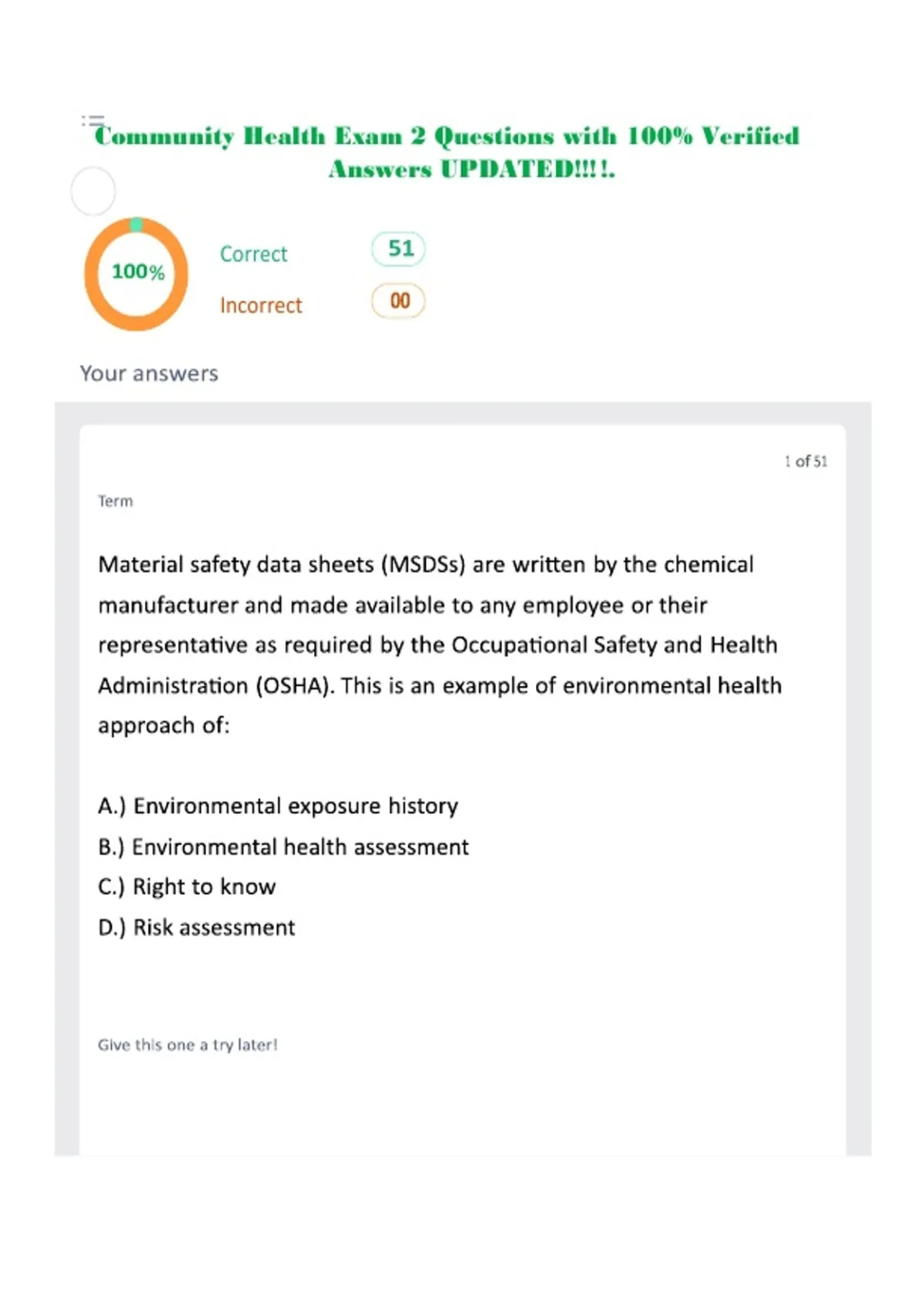The image size is (924, 1309).
Task: Select the Correct label
Action: (x=253, y=254)
